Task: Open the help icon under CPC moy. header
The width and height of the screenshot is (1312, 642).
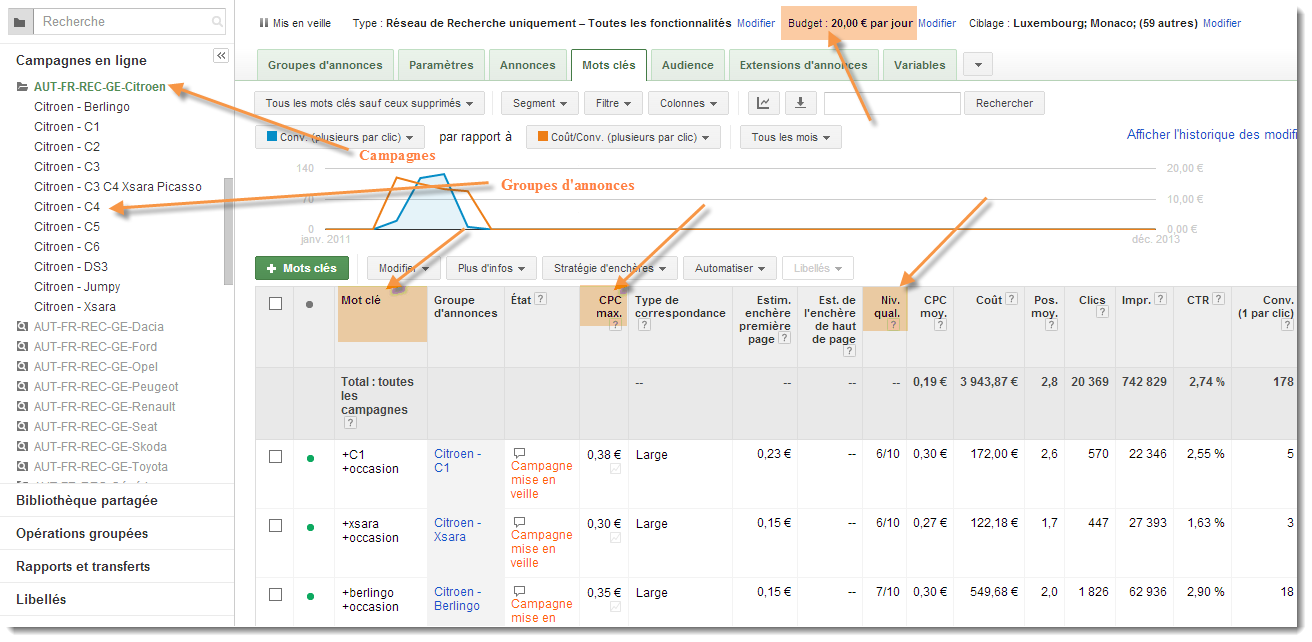Action: click(940, 325)
